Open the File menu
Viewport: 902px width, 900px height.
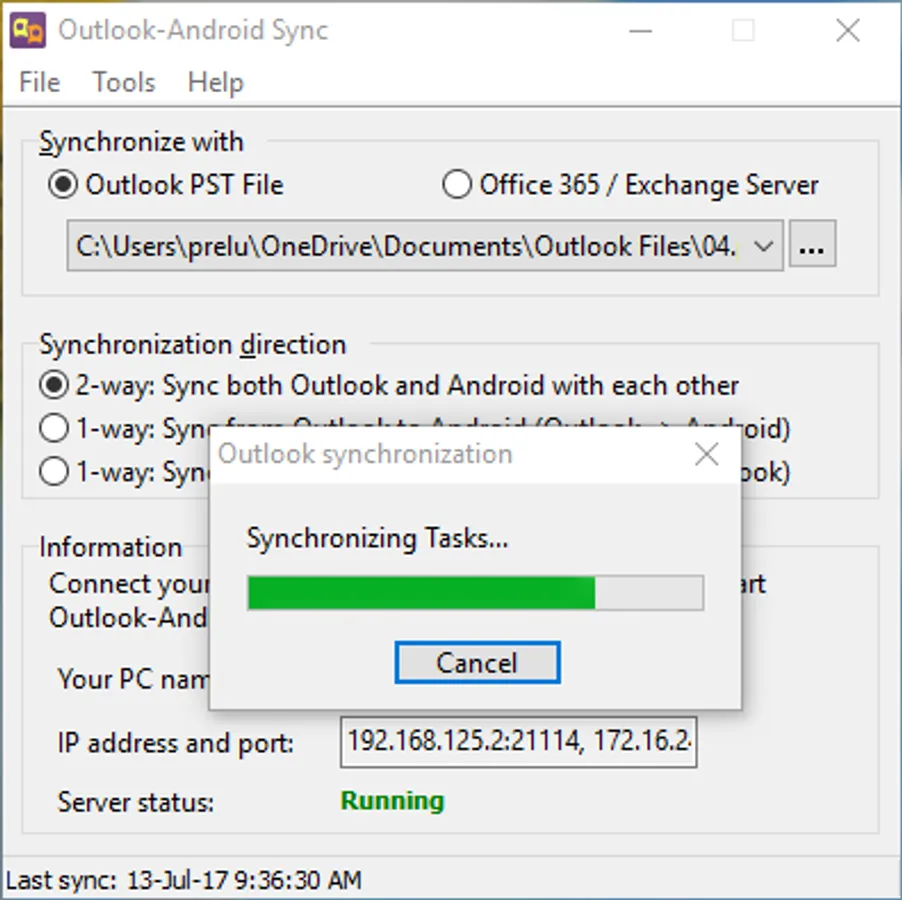point(40,82)
